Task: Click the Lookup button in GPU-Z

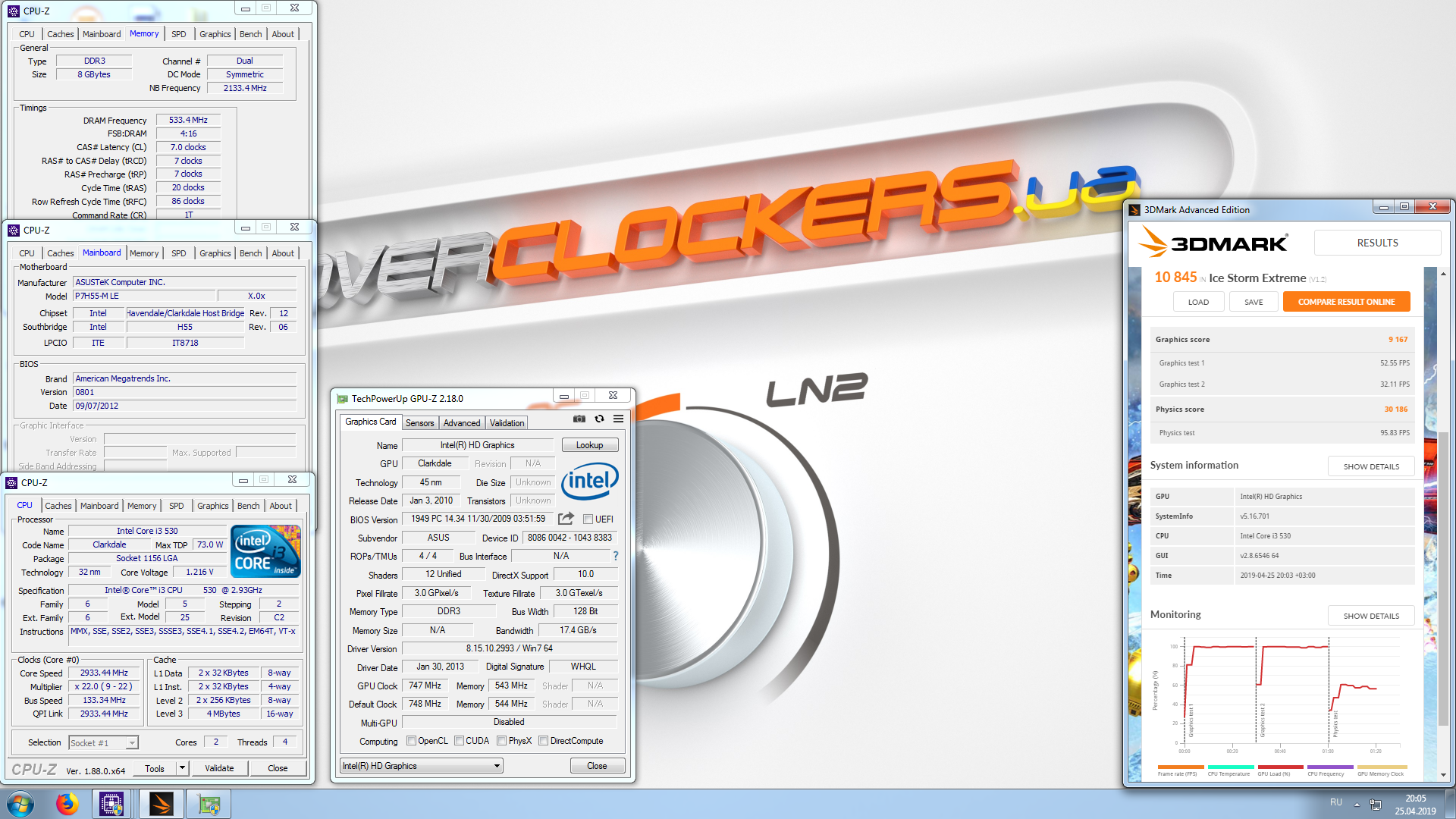Action: [x=590, y=445]
